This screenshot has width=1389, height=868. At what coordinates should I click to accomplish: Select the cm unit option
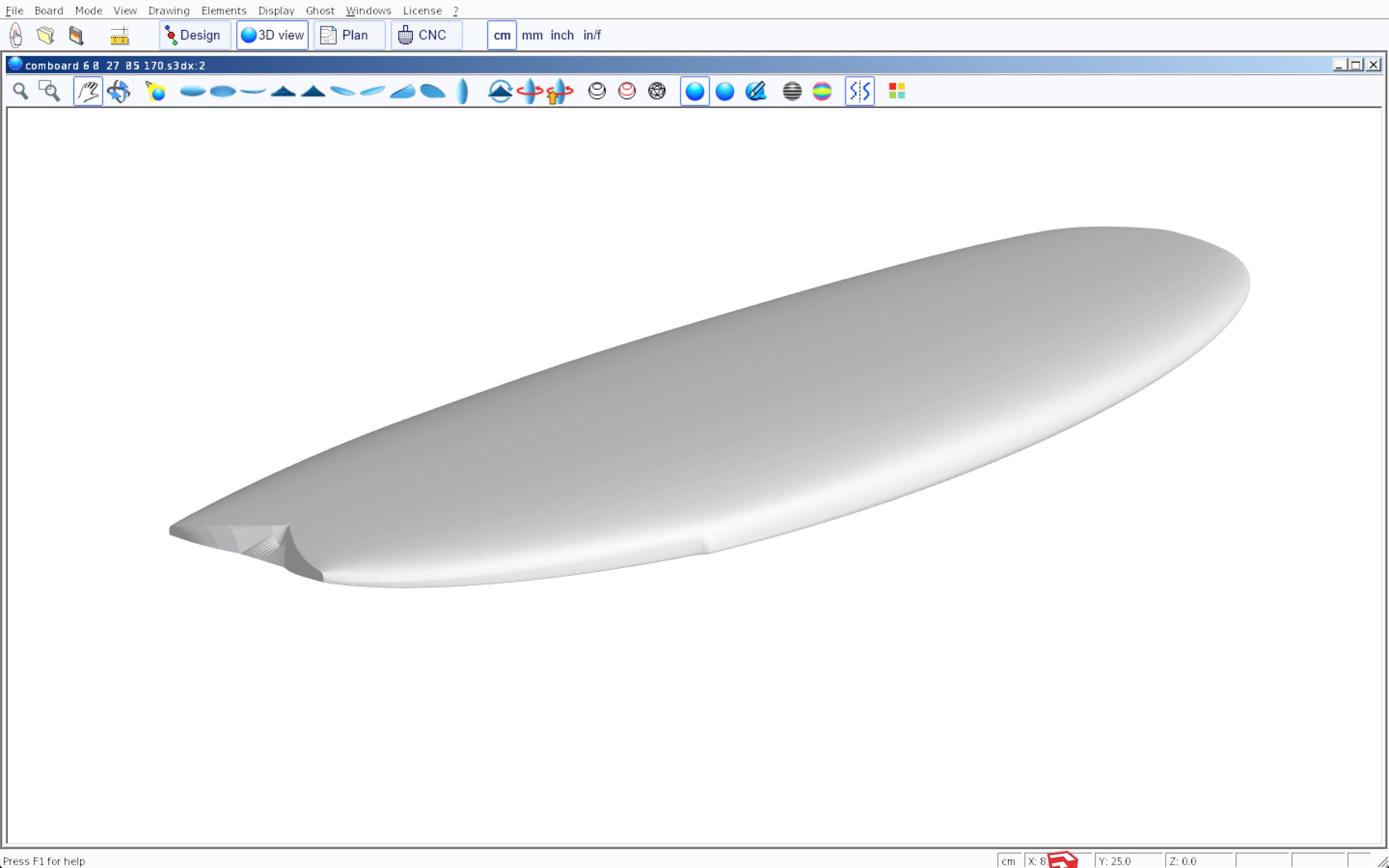pyautogui.click(x=502, y=36)
